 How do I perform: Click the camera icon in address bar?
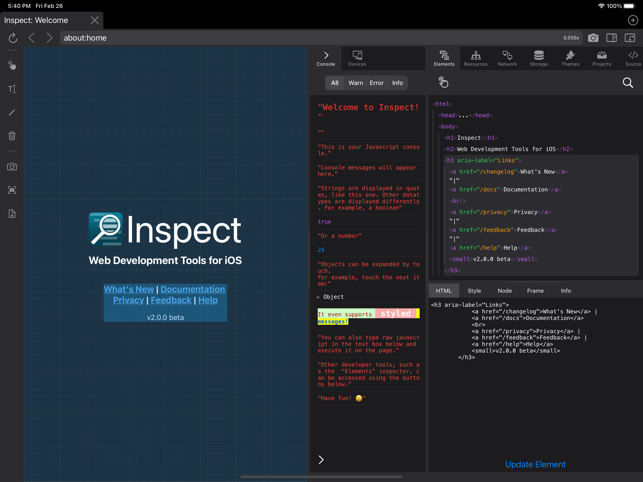click(593, 38)
